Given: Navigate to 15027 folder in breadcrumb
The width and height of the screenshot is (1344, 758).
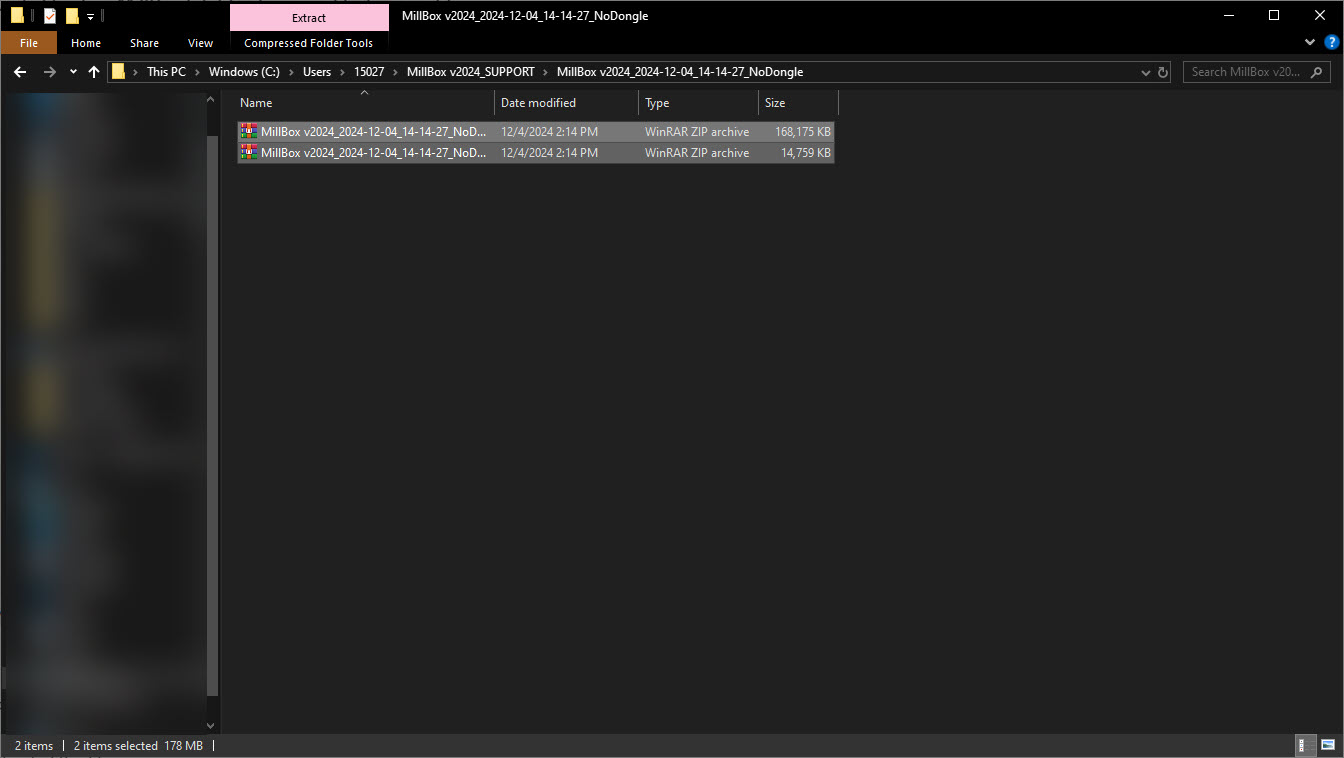Looking at the screenshot, I should (369, 72).
